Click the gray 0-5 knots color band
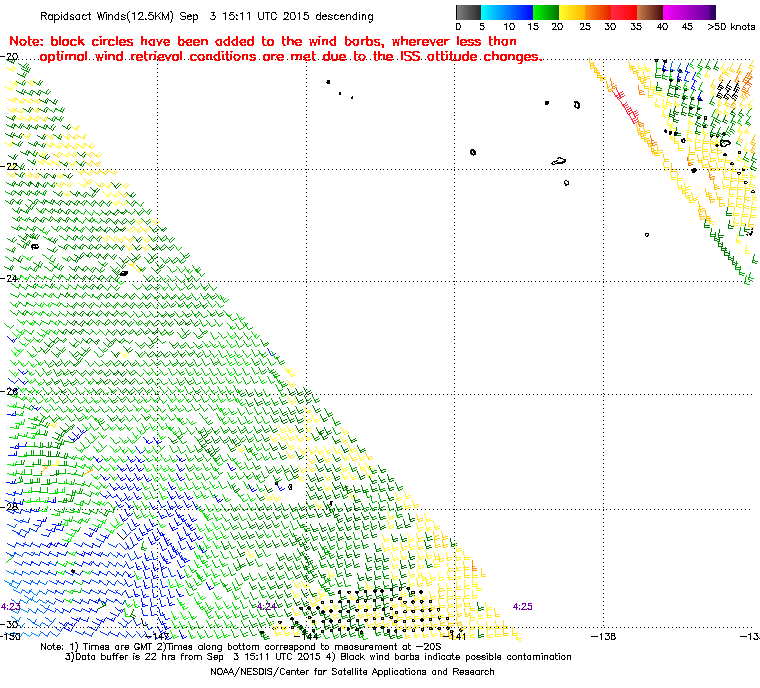Image resolution: width=760 pixels, height=688 pixels. pyautogui.click(x=468, y=12)
